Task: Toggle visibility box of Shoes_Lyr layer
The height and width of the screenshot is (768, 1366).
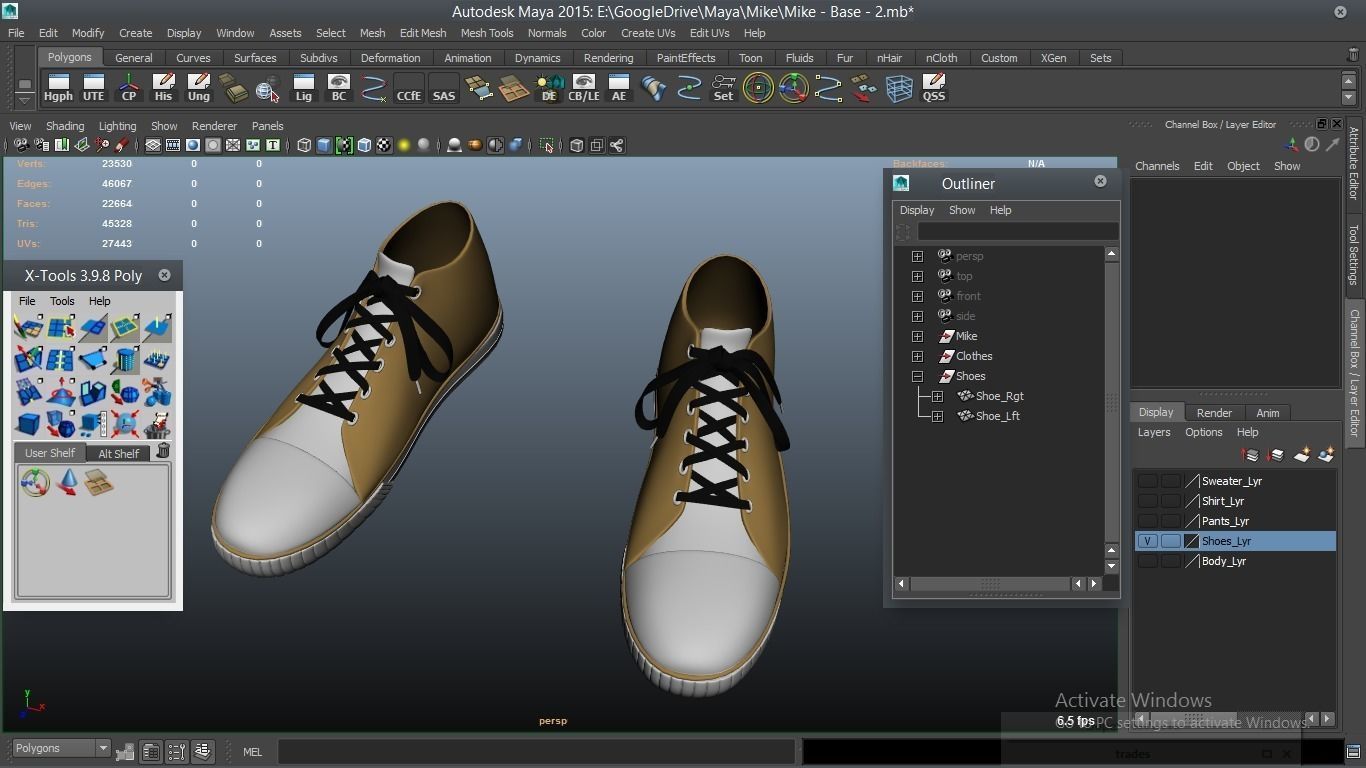Action: point(1147,541)
